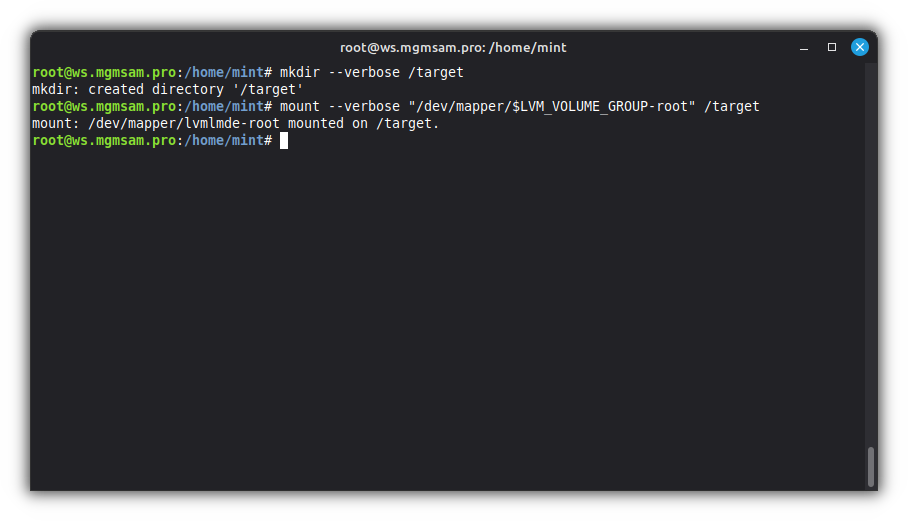
Task: Maximize the terminal window
Action: point(831,47)
